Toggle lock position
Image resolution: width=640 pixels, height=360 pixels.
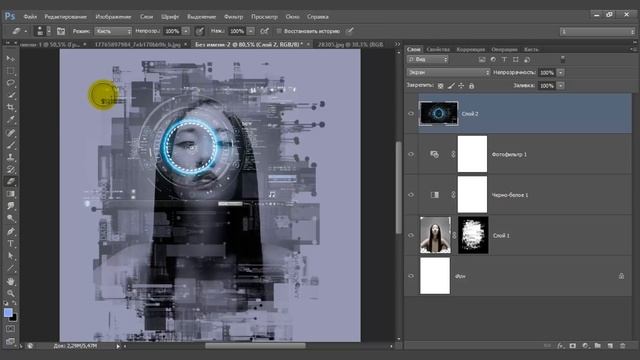pos(461,86)
